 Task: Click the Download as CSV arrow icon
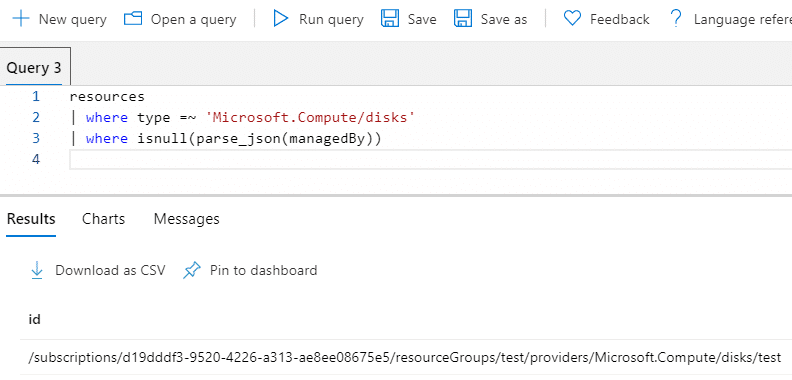37,270
